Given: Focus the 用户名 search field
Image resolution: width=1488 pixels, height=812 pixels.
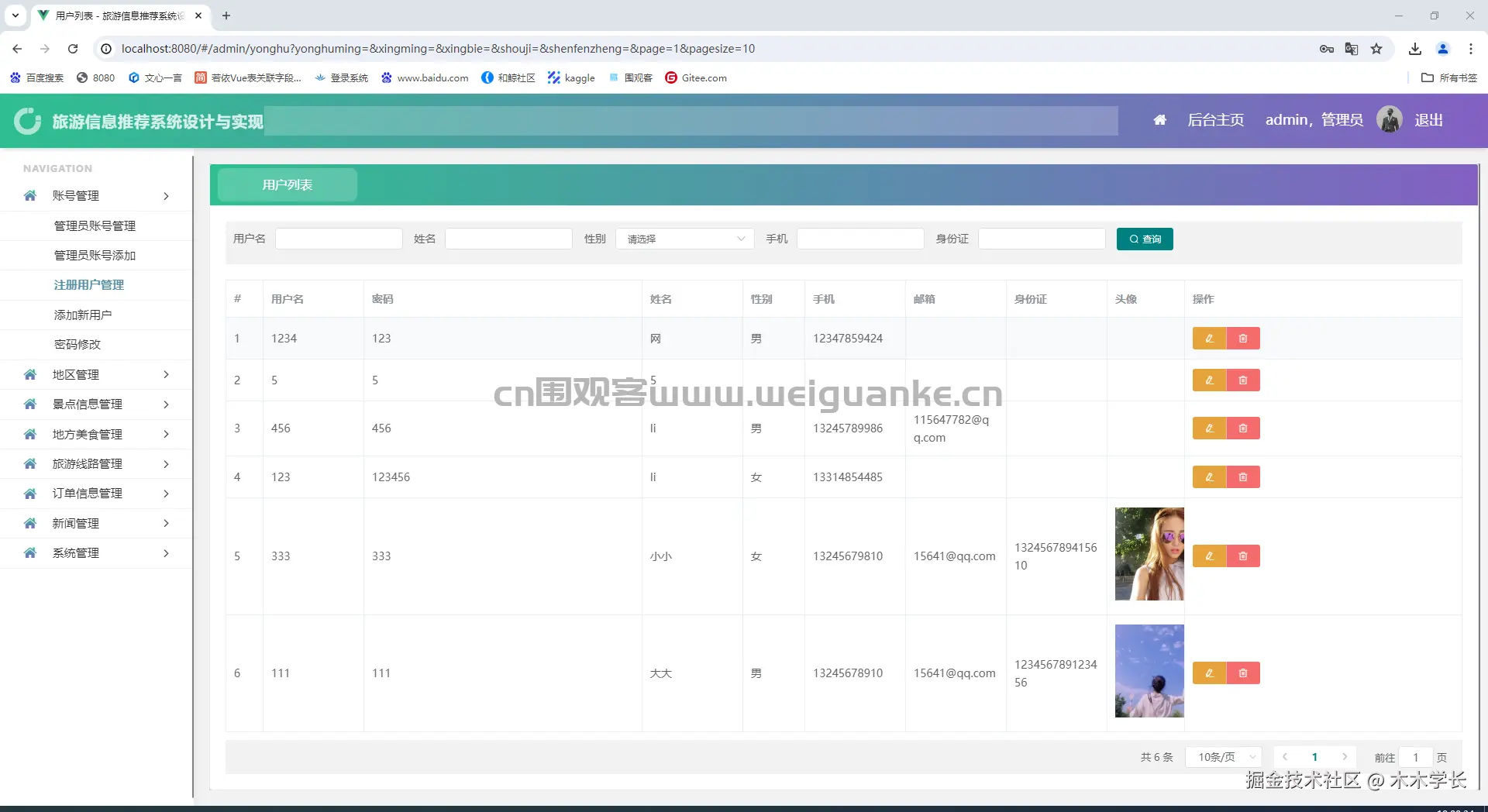Looking at the screenshot, I should click(x=339, y=239).
